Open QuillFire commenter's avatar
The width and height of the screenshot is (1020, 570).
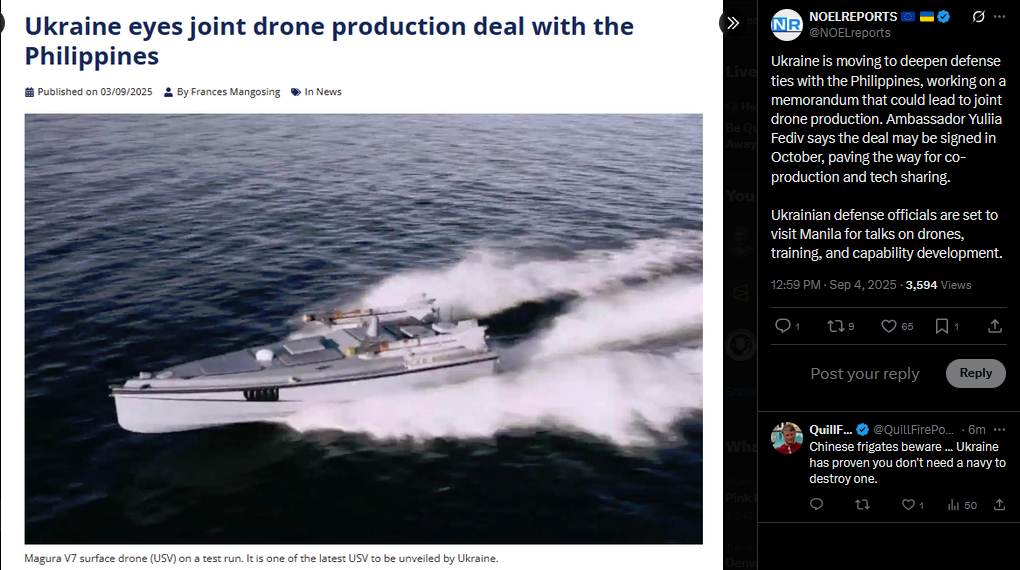[787, 438]
